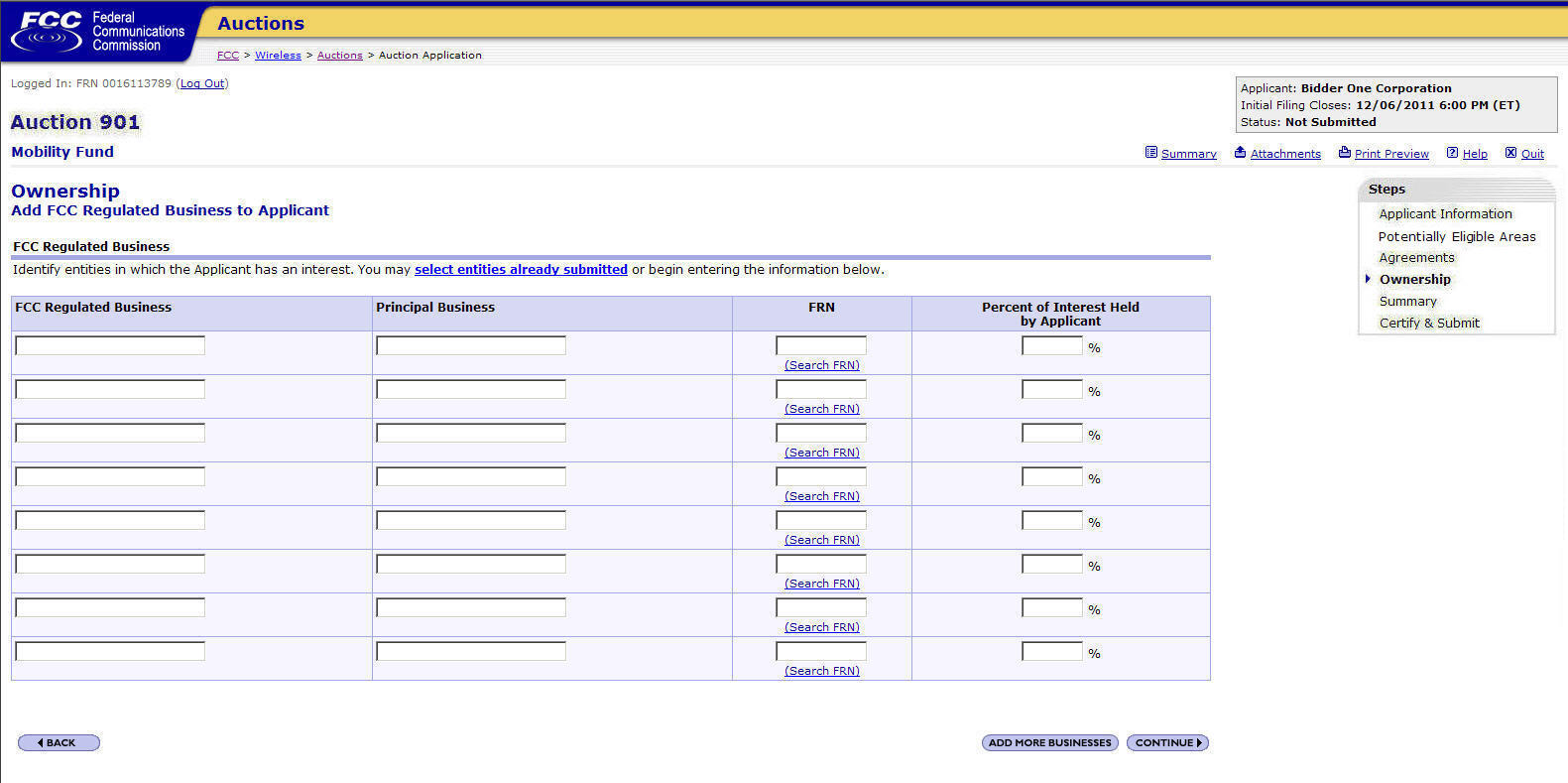Focus eighth row FCC Regulated Business field
Image resolution: width=1568 pixels, height=783 pixels.
click(110, 651)
